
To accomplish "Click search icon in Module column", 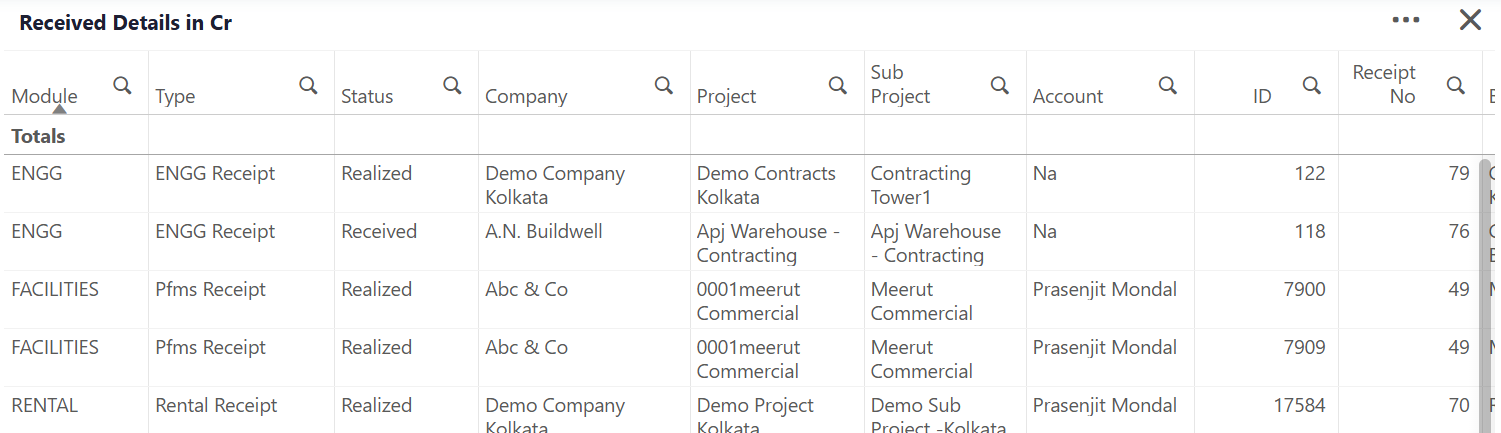I will point(122,85).
